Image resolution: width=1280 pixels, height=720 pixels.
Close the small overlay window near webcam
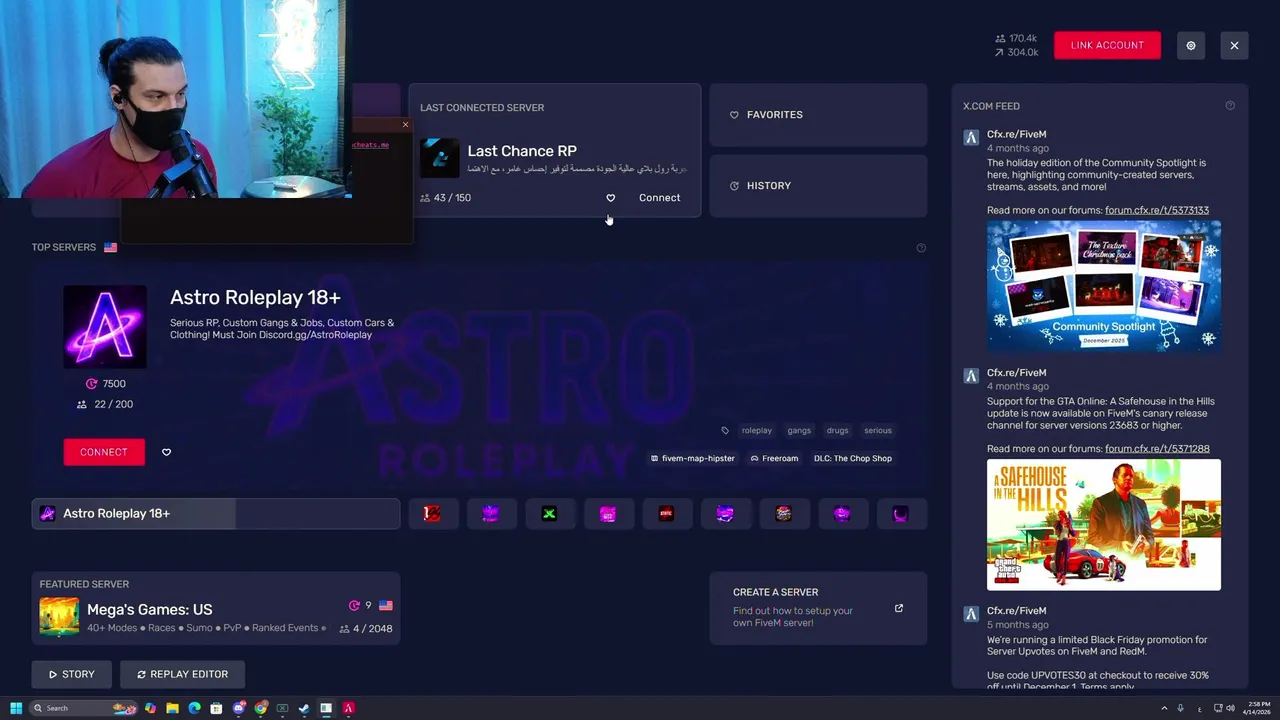[405, 125]
